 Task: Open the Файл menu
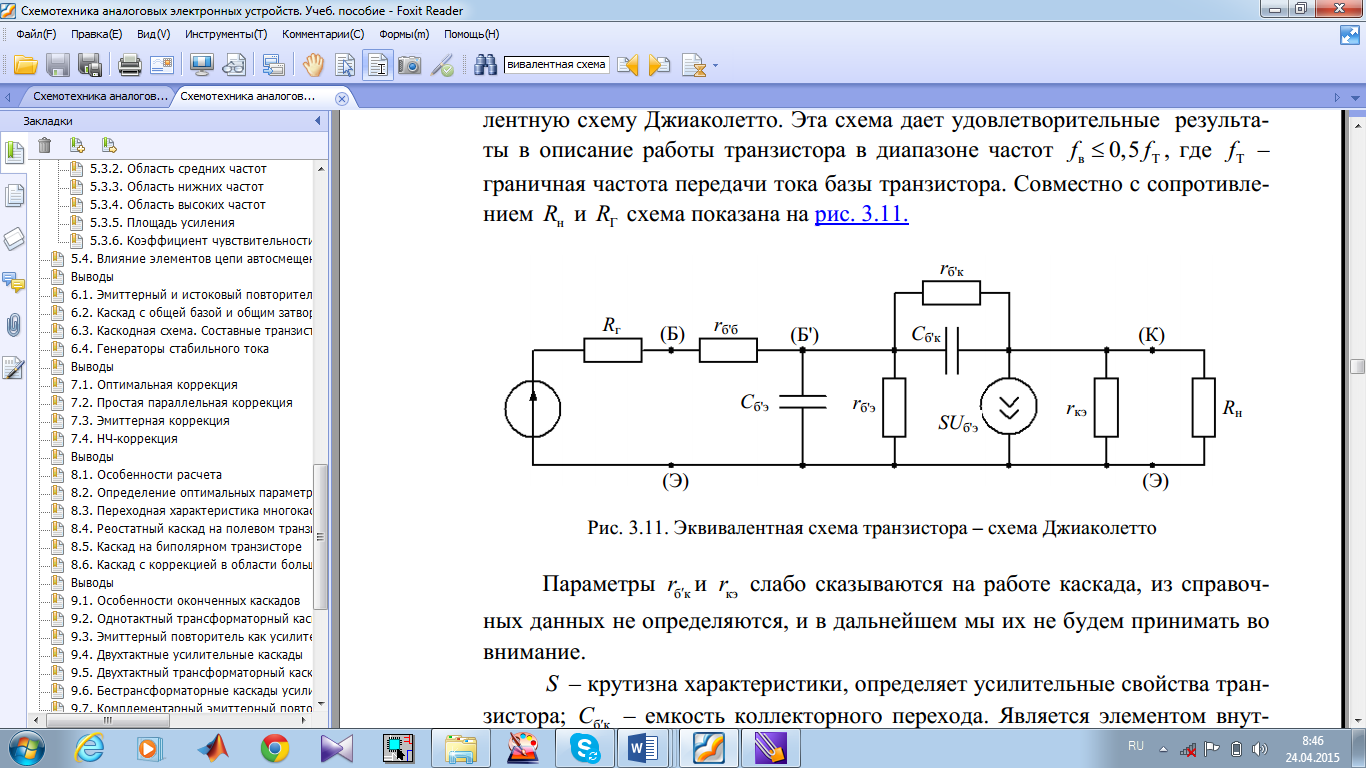36,34
